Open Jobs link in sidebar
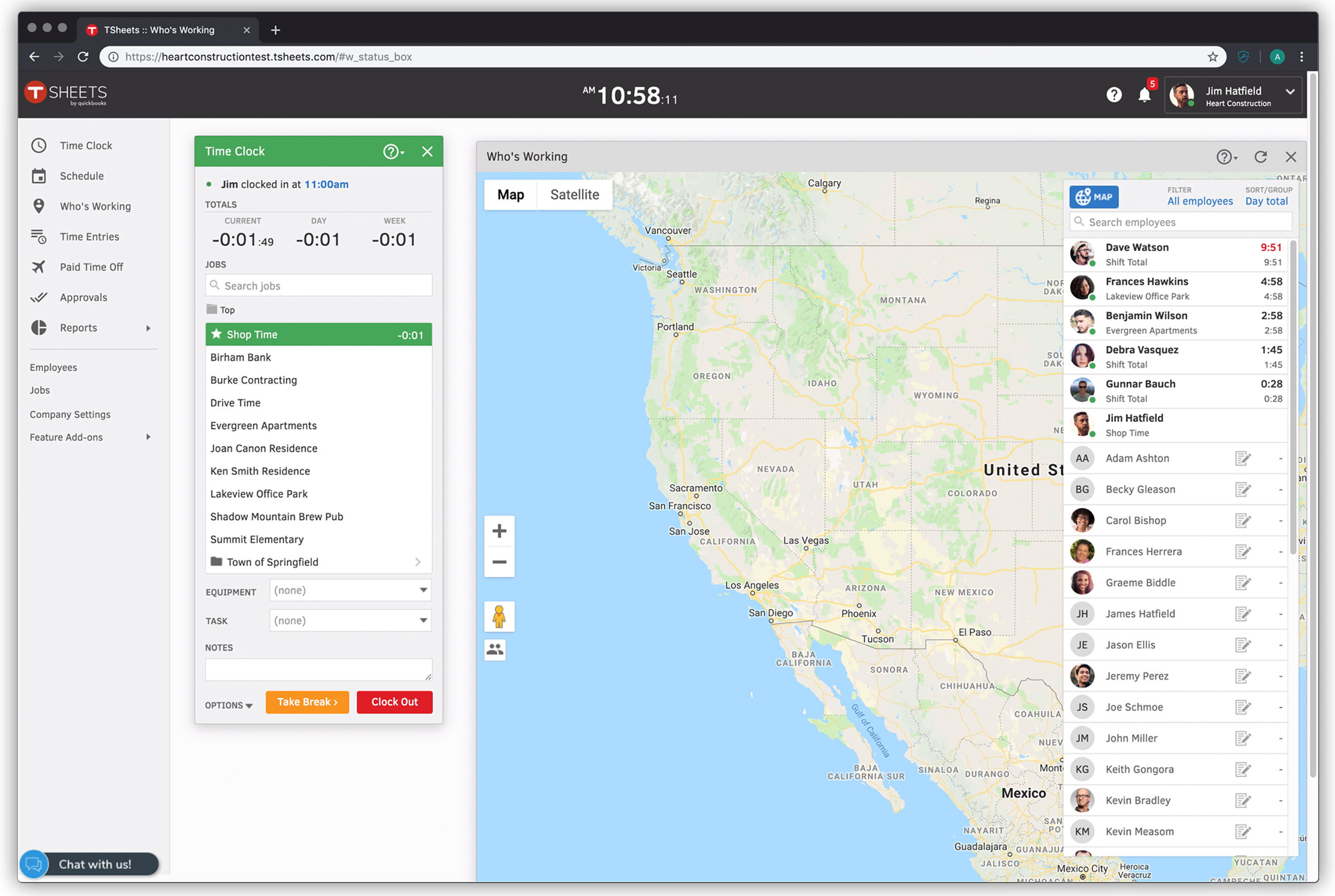 (40, 390)
